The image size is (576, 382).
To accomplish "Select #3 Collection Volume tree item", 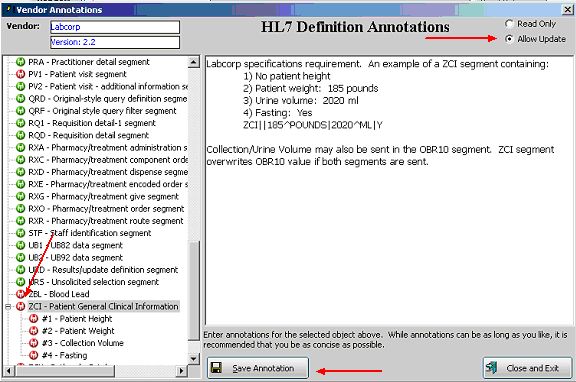I will click(83, 343).
